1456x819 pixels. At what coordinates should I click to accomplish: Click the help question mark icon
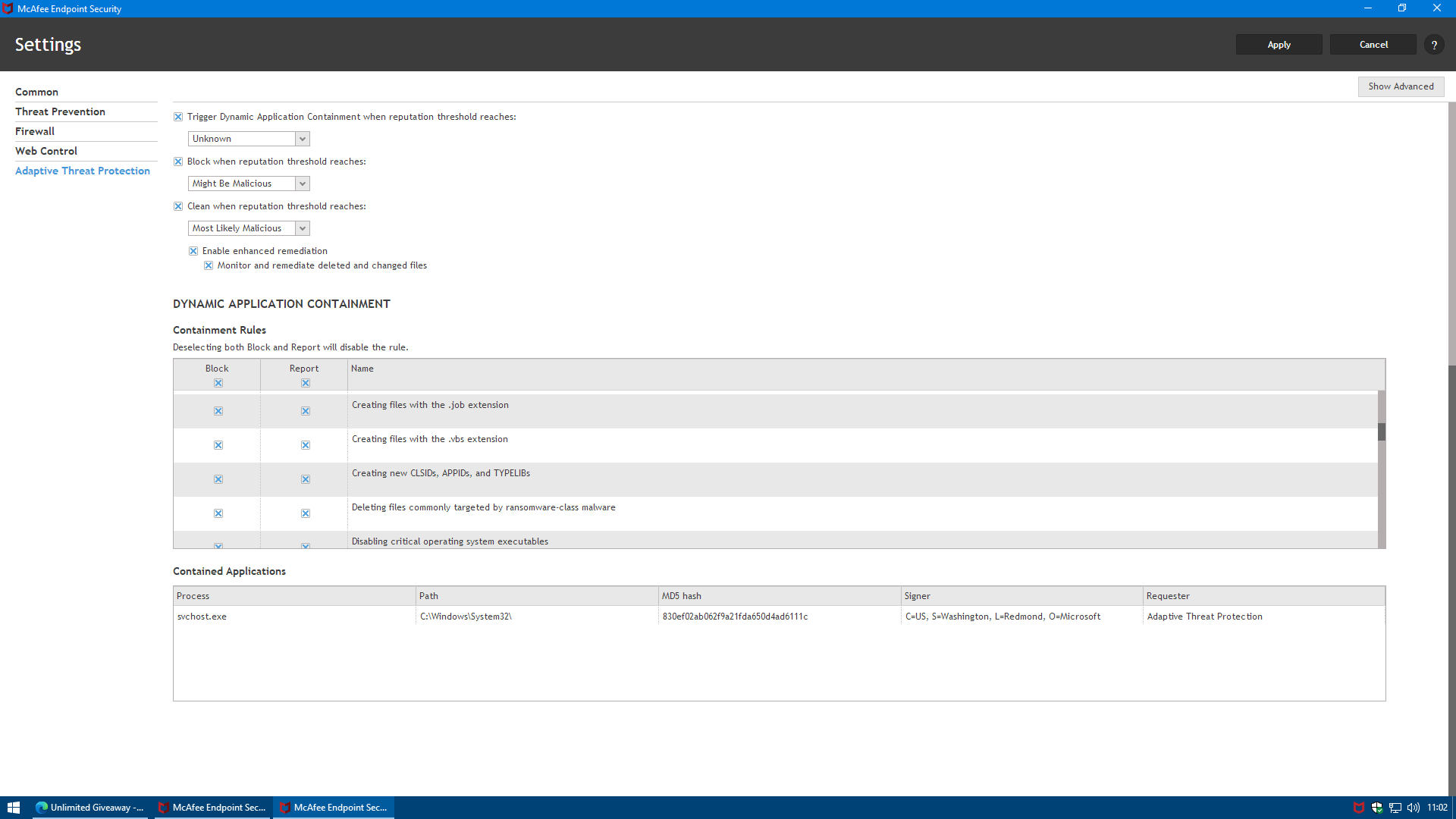1433,45
